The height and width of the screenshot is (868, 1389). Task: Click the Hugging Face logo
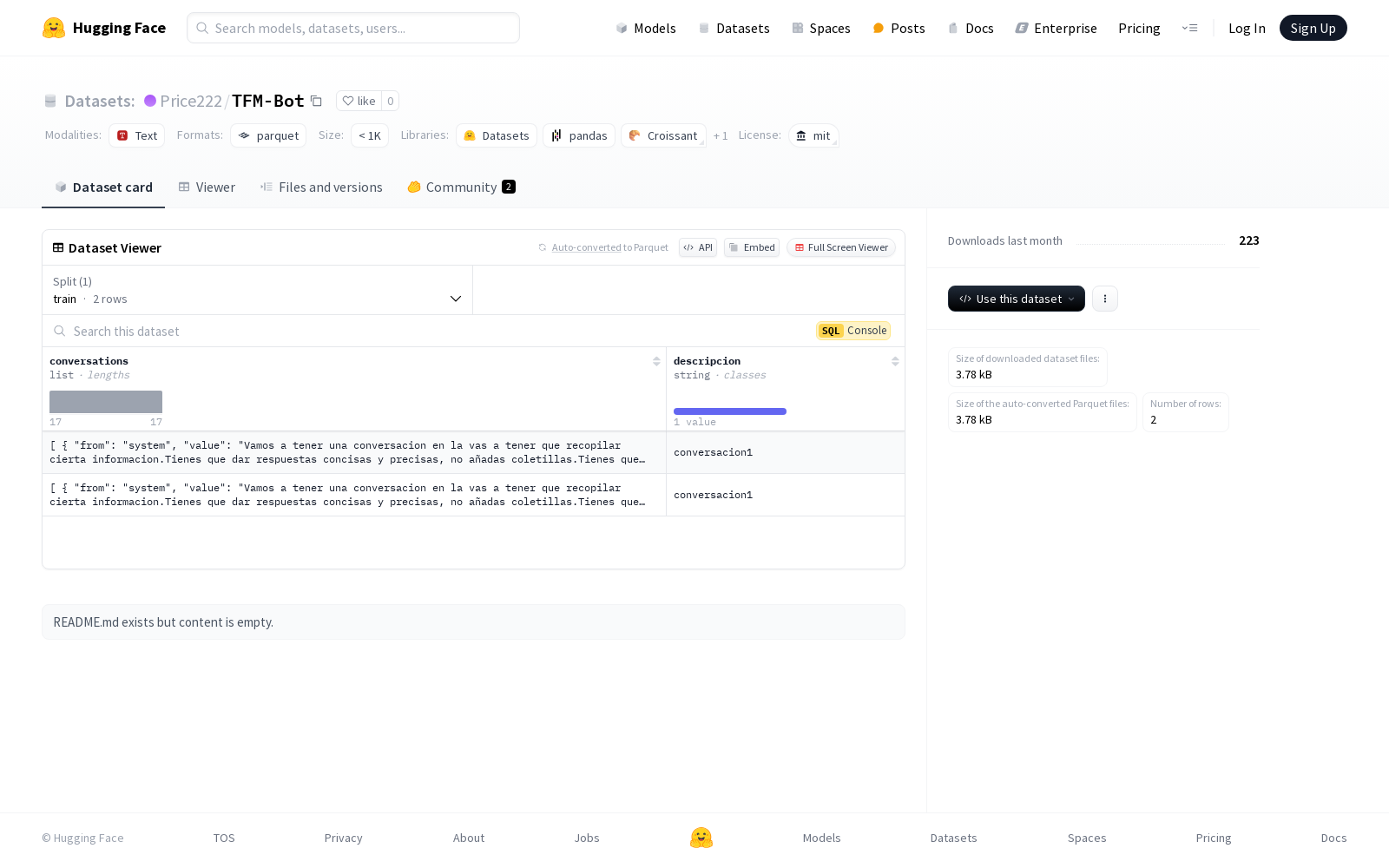click(104, 28)
